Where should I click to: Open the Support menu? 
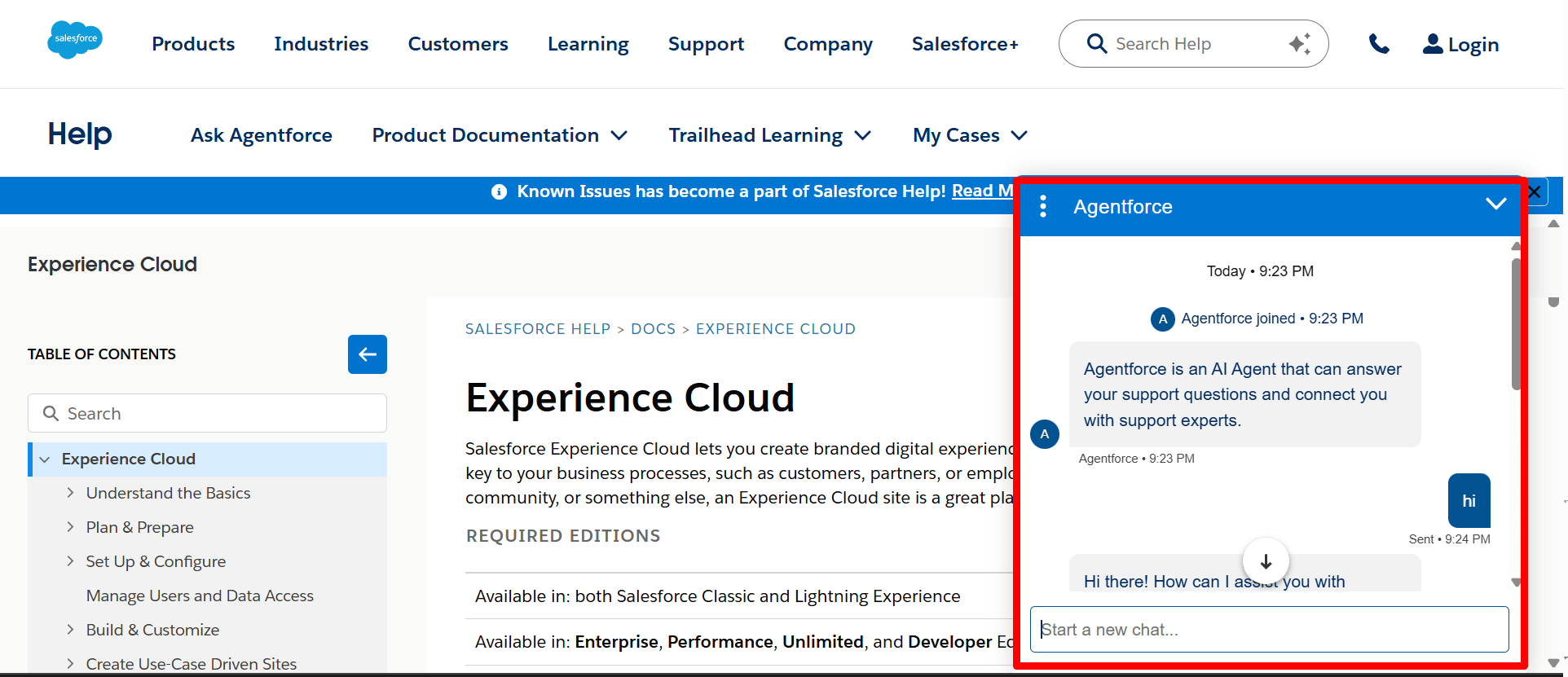point(706,44)
